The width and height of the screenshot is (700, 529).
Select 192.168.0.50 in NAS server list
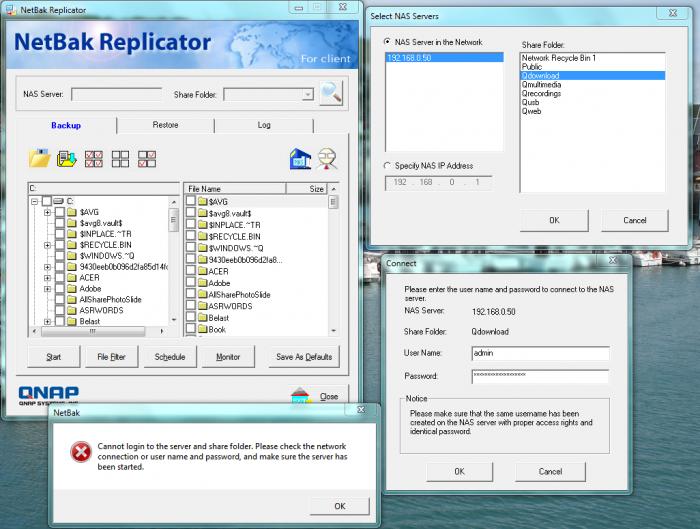pyautogui.click(x=444, y=58)
